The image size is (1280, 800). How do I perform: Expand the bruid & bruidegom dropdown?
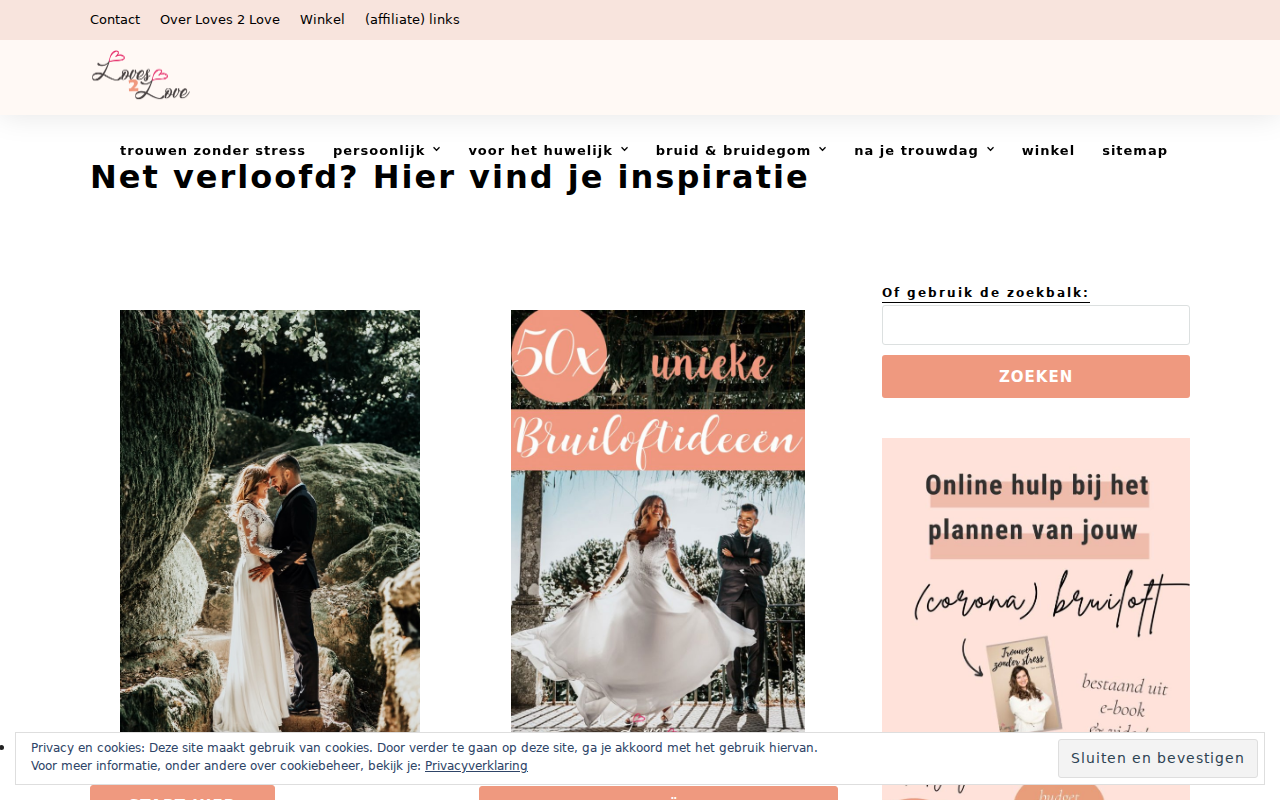[x=742, y=151]
